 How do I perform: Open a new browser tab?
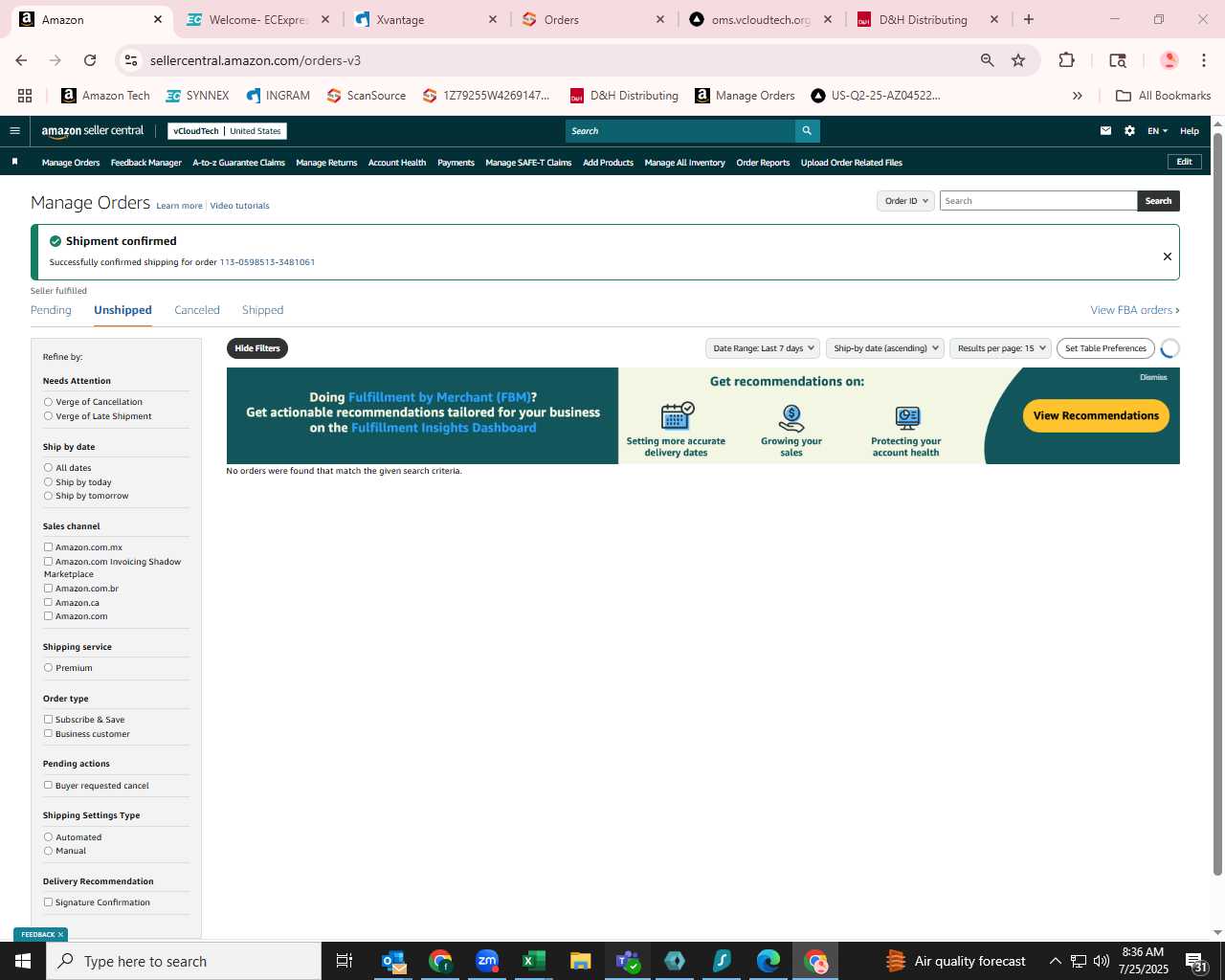[x=1029, y=19]
